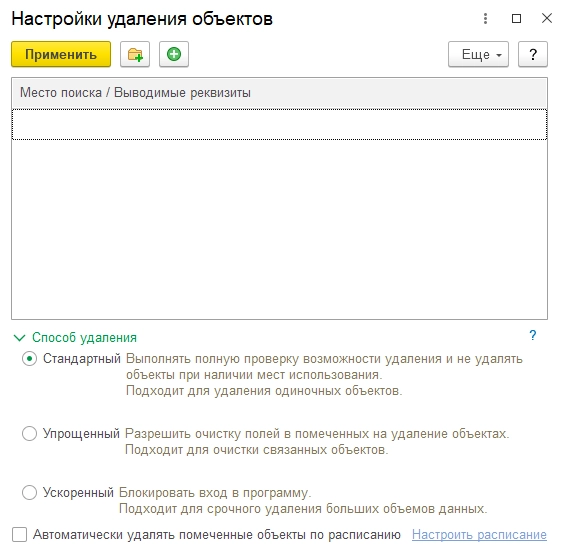The image size is (564, 553).
Task: Click the Применить button
Action: (61, 54)
